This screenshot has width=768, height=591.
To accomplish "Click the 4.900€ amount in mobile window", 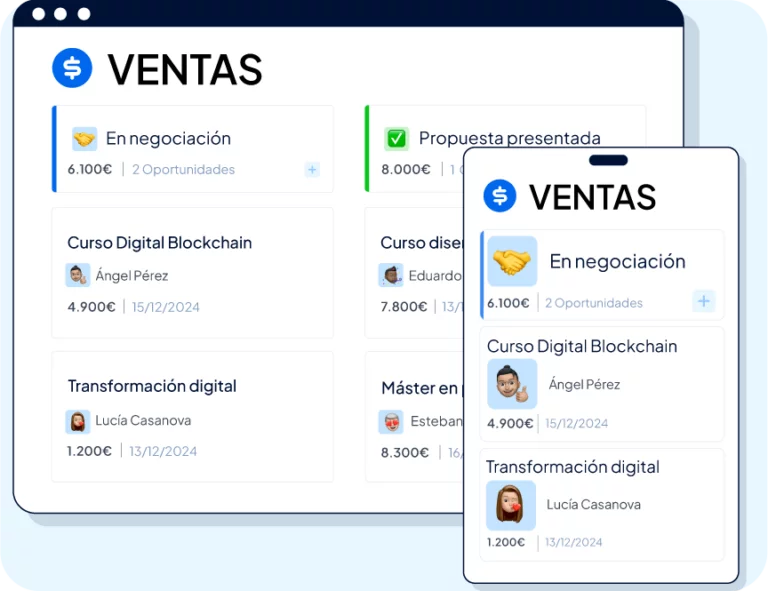I will click(x=509, y=423).
